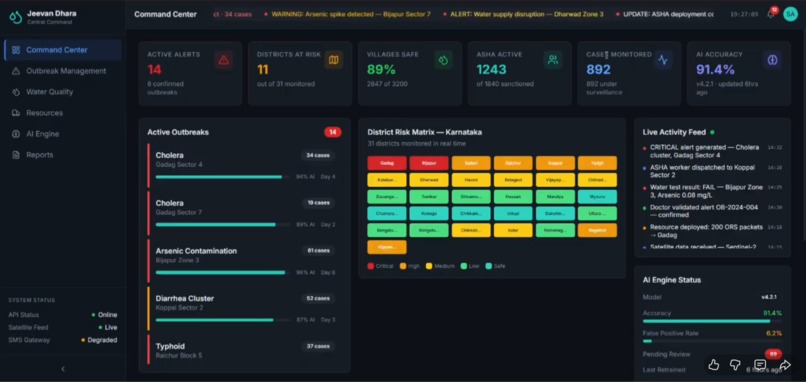Open the SA user avatar menu
Viewport: 806px width, 382px height.
click(790, 14)
